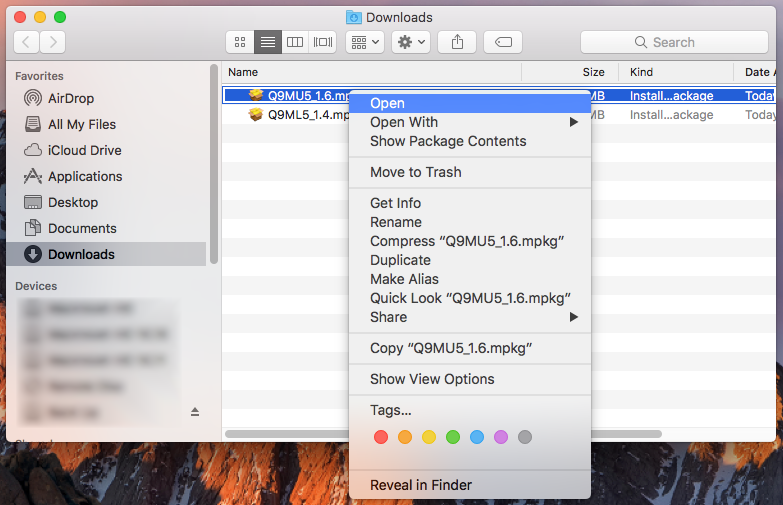Apply the red tag color
Image resolution: width=783 pixels, height=505 pixels.
coord(381,437)
